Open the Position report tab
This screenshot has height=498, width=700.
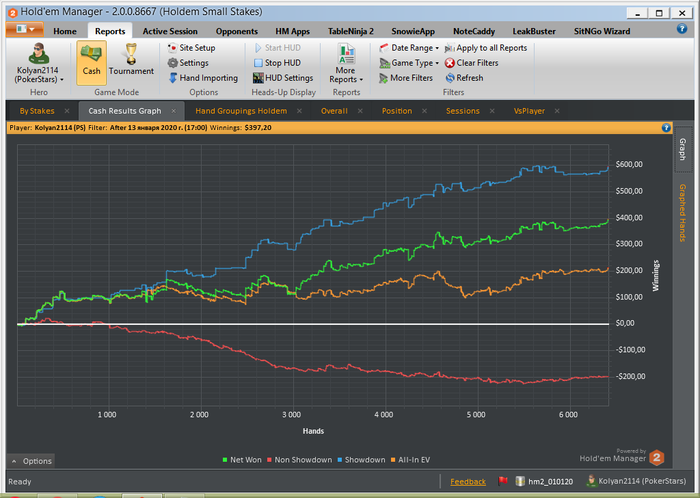(397, 111)
